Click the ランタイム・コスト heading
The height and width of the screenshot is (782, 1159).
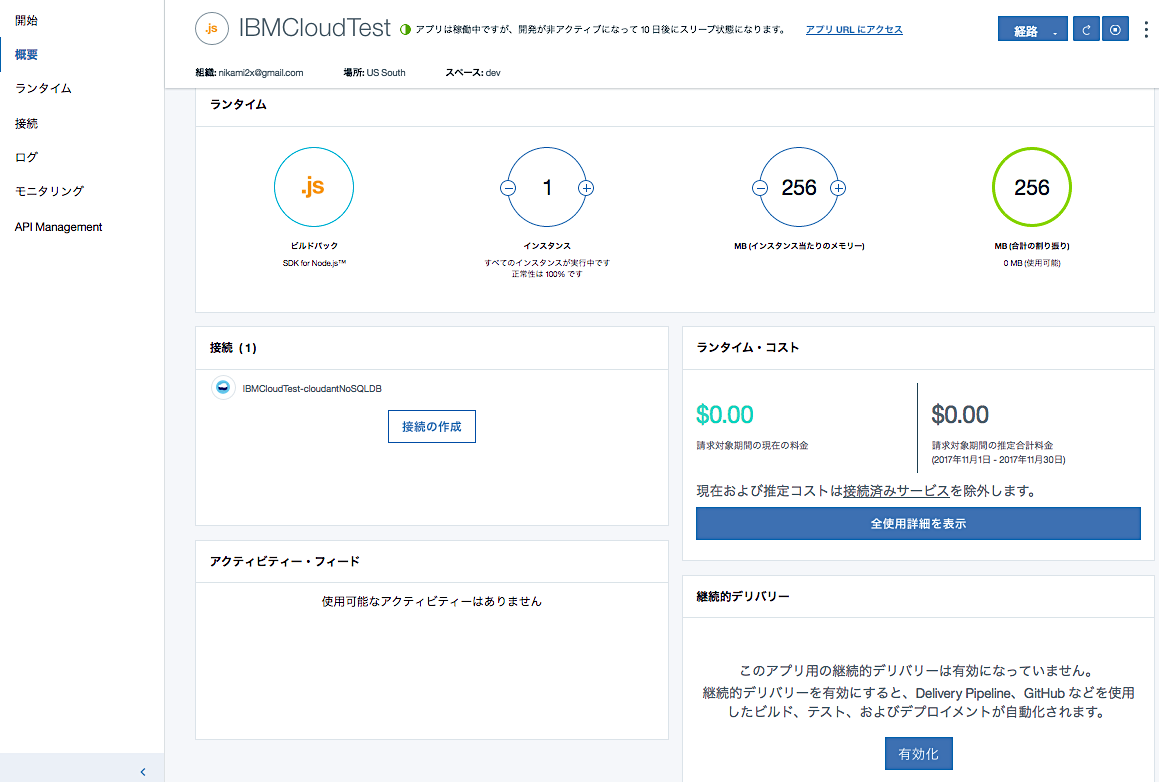(747, 347)
